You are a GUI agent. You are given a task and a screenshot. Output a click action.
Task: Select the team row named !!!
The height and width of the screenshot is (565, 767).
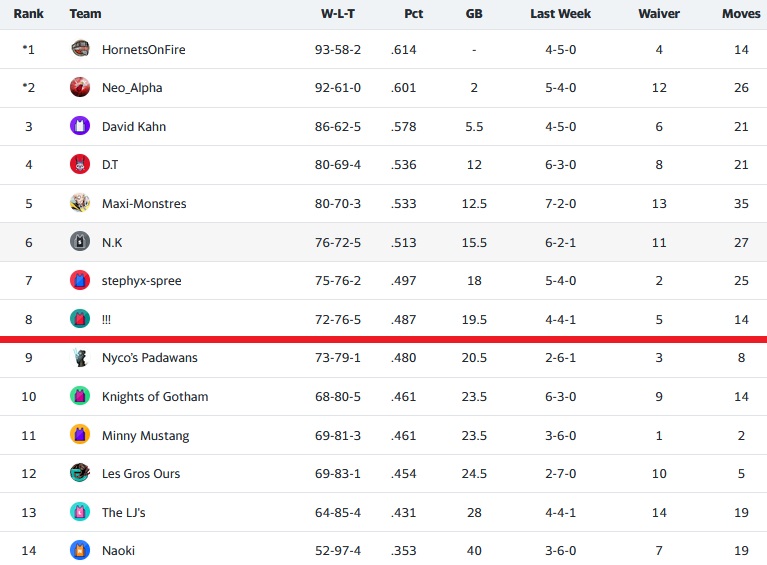click(384, 319)
